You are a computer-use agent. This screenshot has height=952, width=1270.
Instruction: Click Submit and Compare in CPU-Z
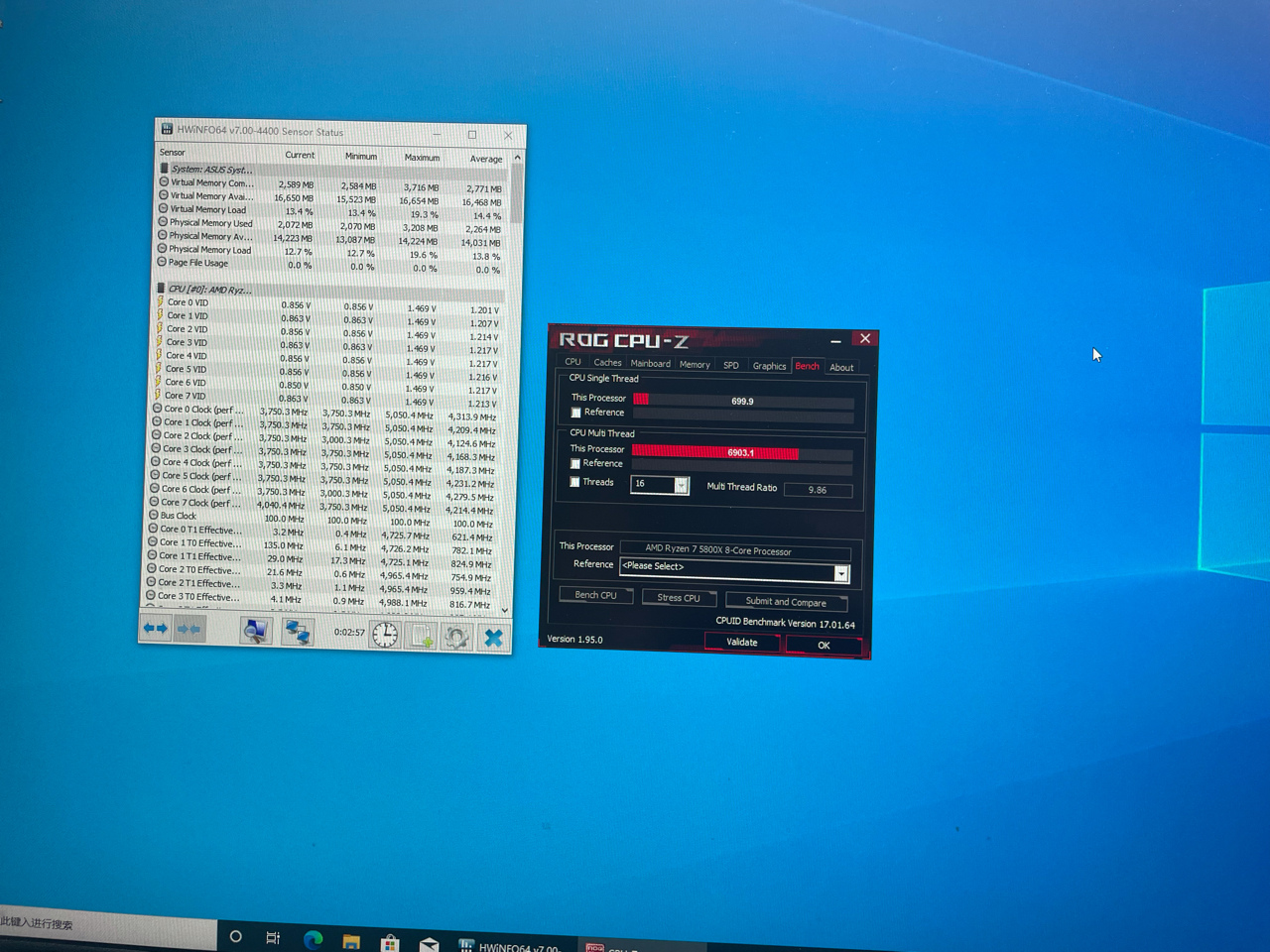click(x=786, y=601)
